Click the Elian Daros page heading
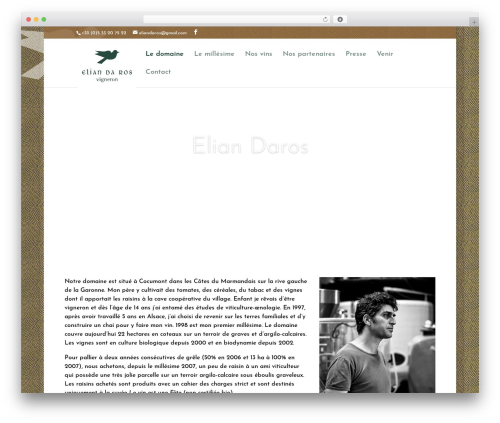This screenshot has height=423, width=500. click(250, 146)
